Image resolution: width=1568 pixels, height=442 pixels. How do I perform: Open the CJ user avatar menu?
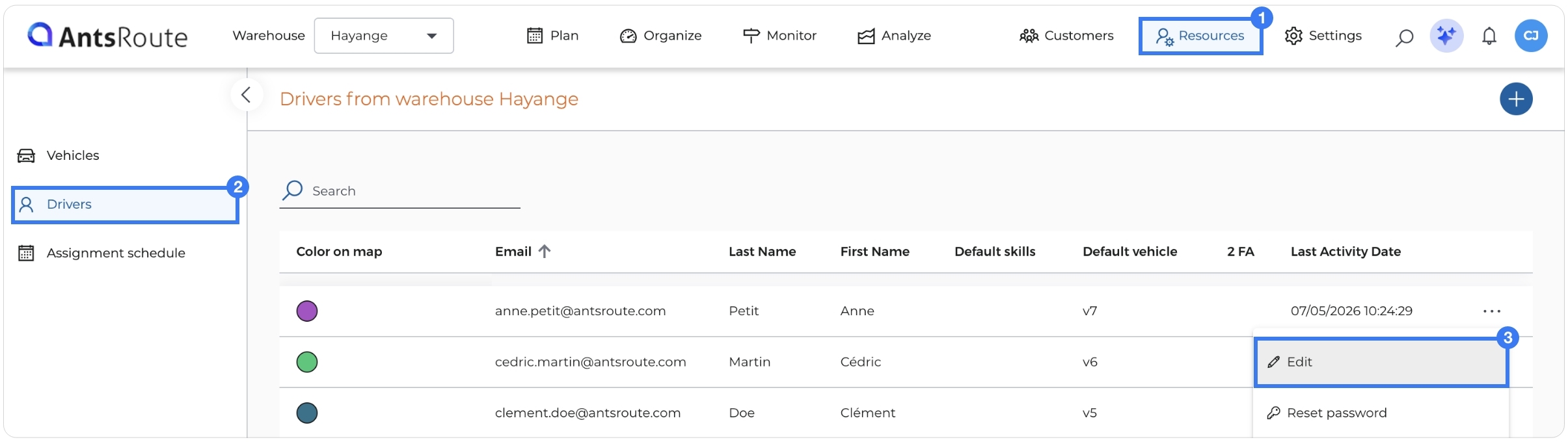tap(1531, 36)
